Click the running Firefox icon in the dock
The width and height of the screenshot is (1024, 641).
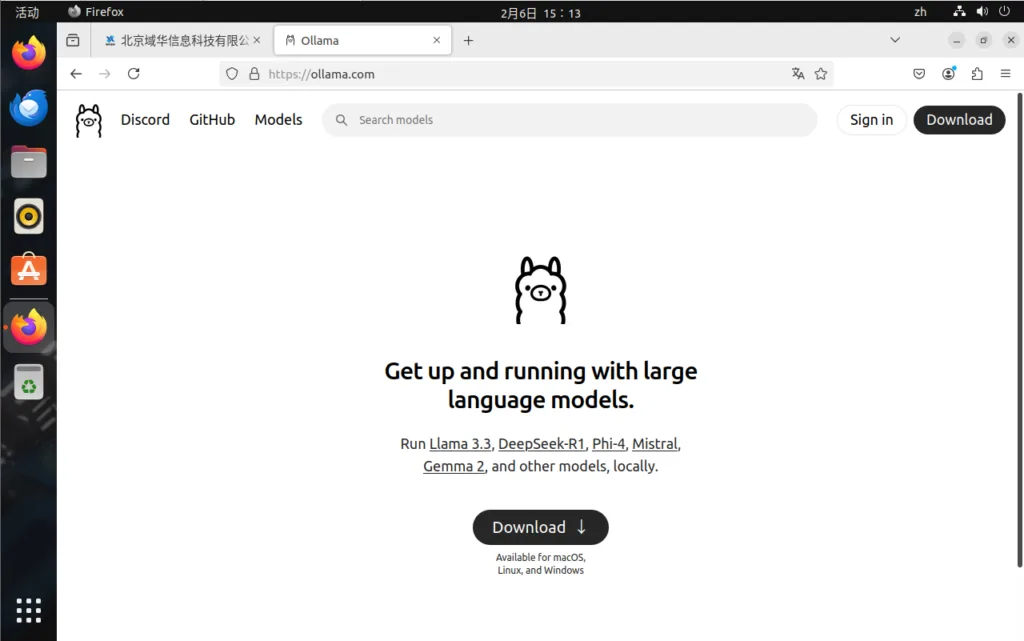(29, 327)
